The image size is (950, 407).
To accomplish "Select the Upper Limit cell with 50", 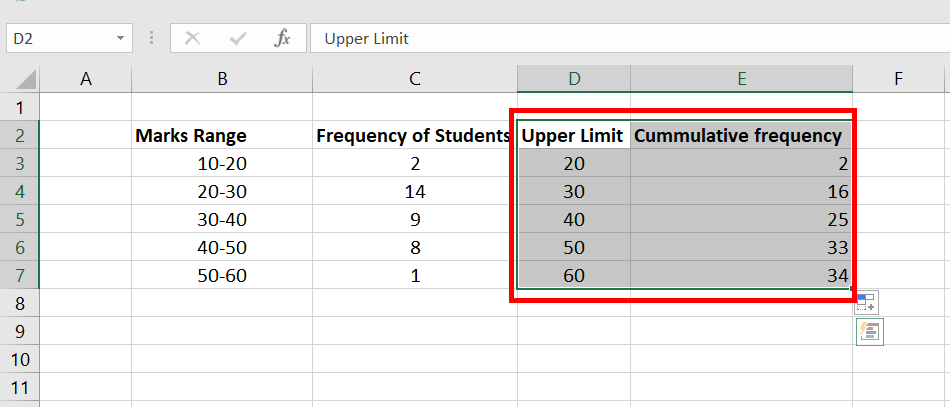I will tap(574, 247).
